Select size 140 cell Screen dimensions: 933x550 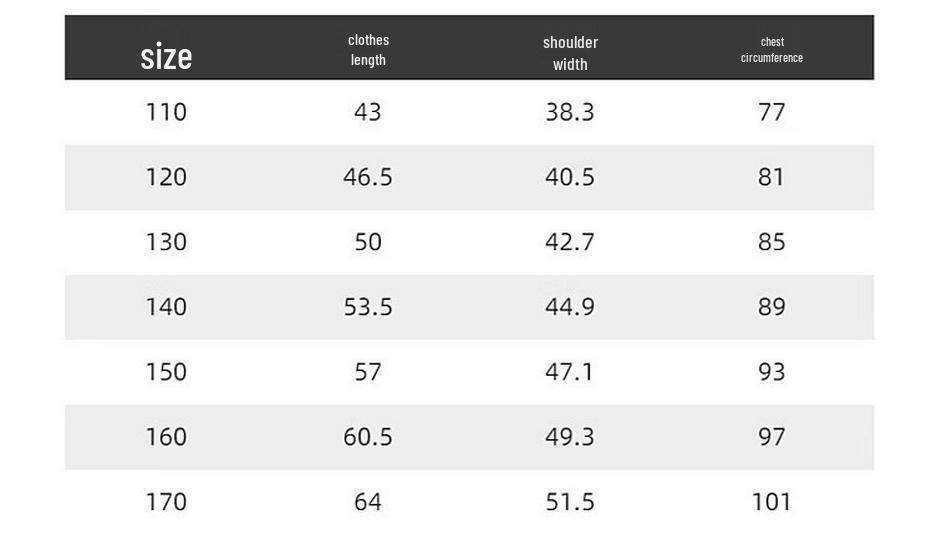[x=166, y=307]
